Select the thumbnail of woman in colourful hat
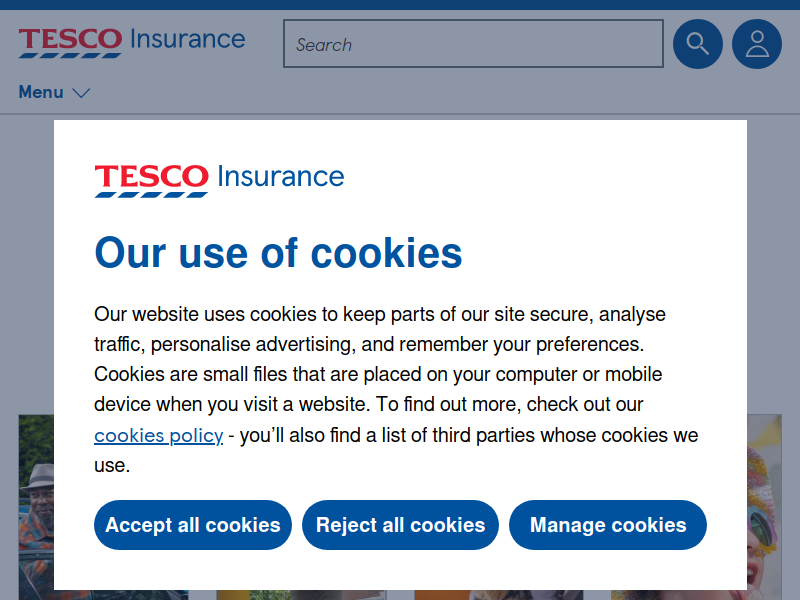This screenshot has width=800, height=600. pyautogui.click(x=764, y=507)
